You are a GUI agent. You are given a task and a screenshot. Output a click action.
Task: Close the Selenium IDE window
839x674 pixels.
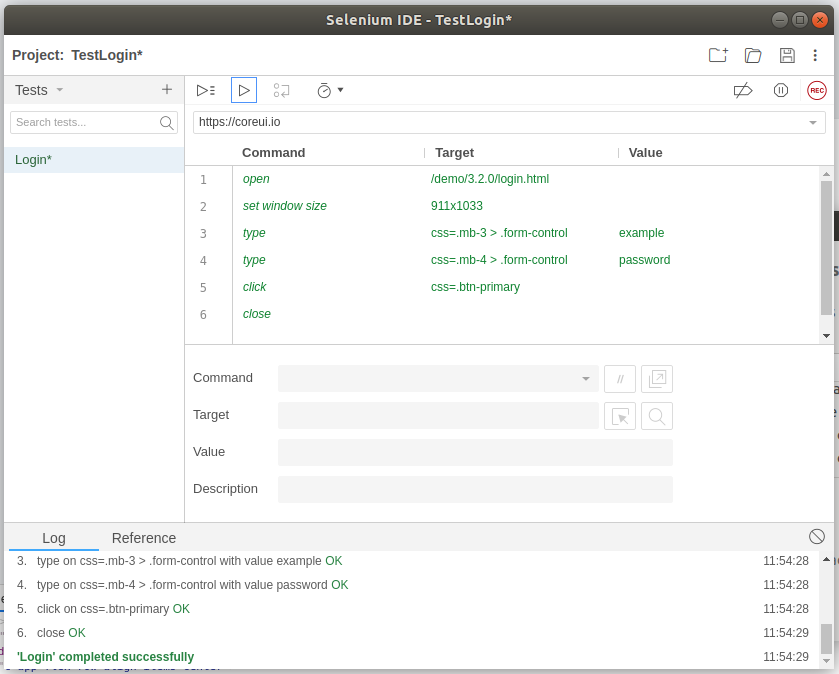pos(819,20)
